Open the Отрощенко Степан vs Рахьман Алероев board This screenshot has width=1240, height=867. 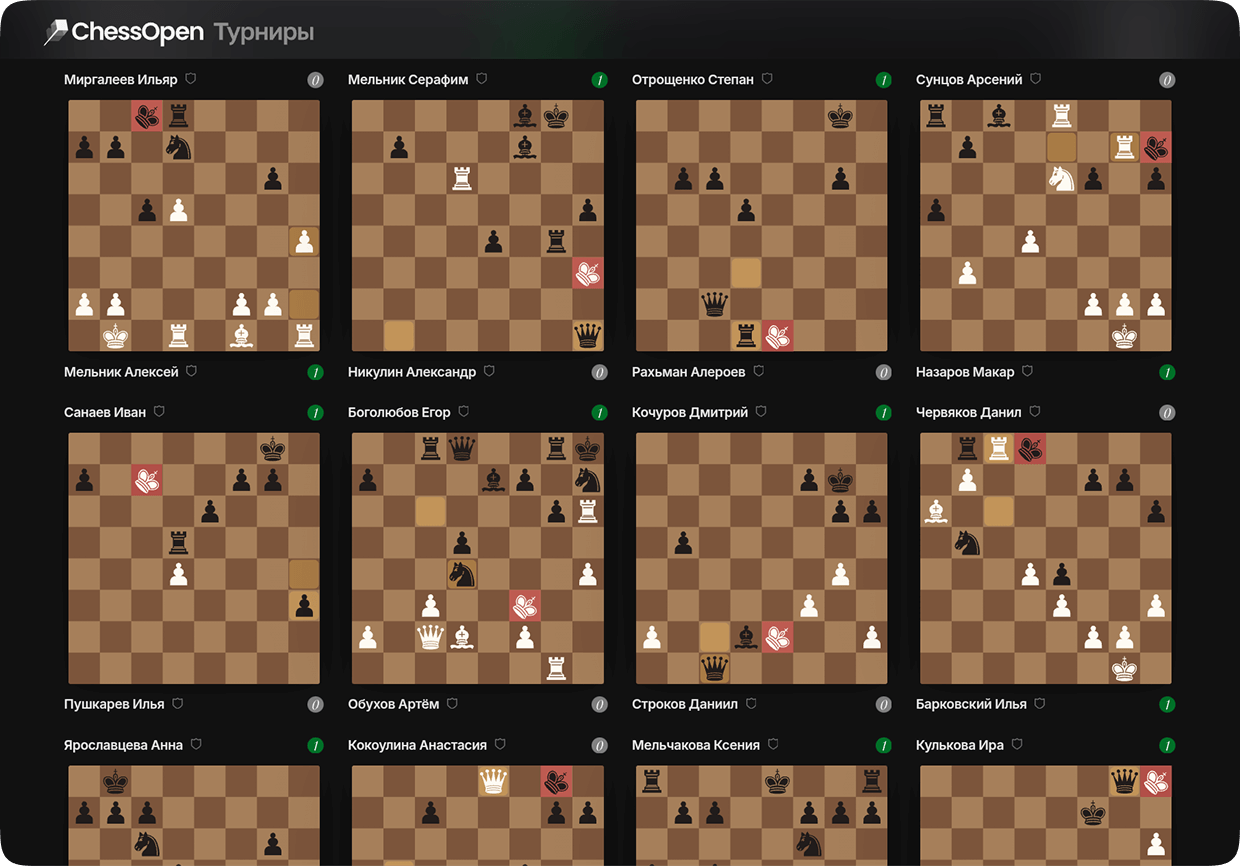(x=762, y=226)
